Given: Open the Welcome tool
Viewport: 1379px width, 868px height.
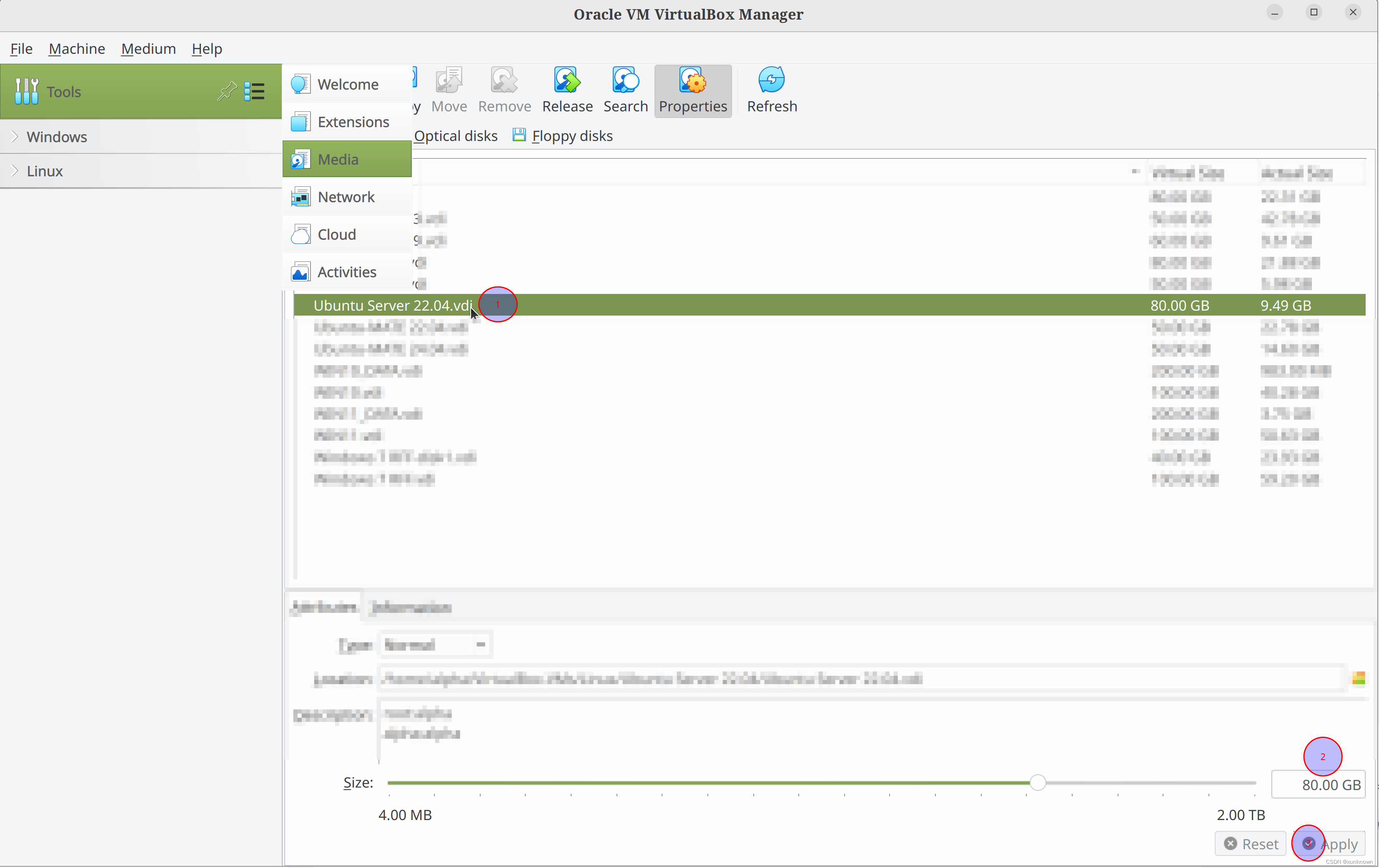Looking at the screenshot, I should click(x=347, y=84).
